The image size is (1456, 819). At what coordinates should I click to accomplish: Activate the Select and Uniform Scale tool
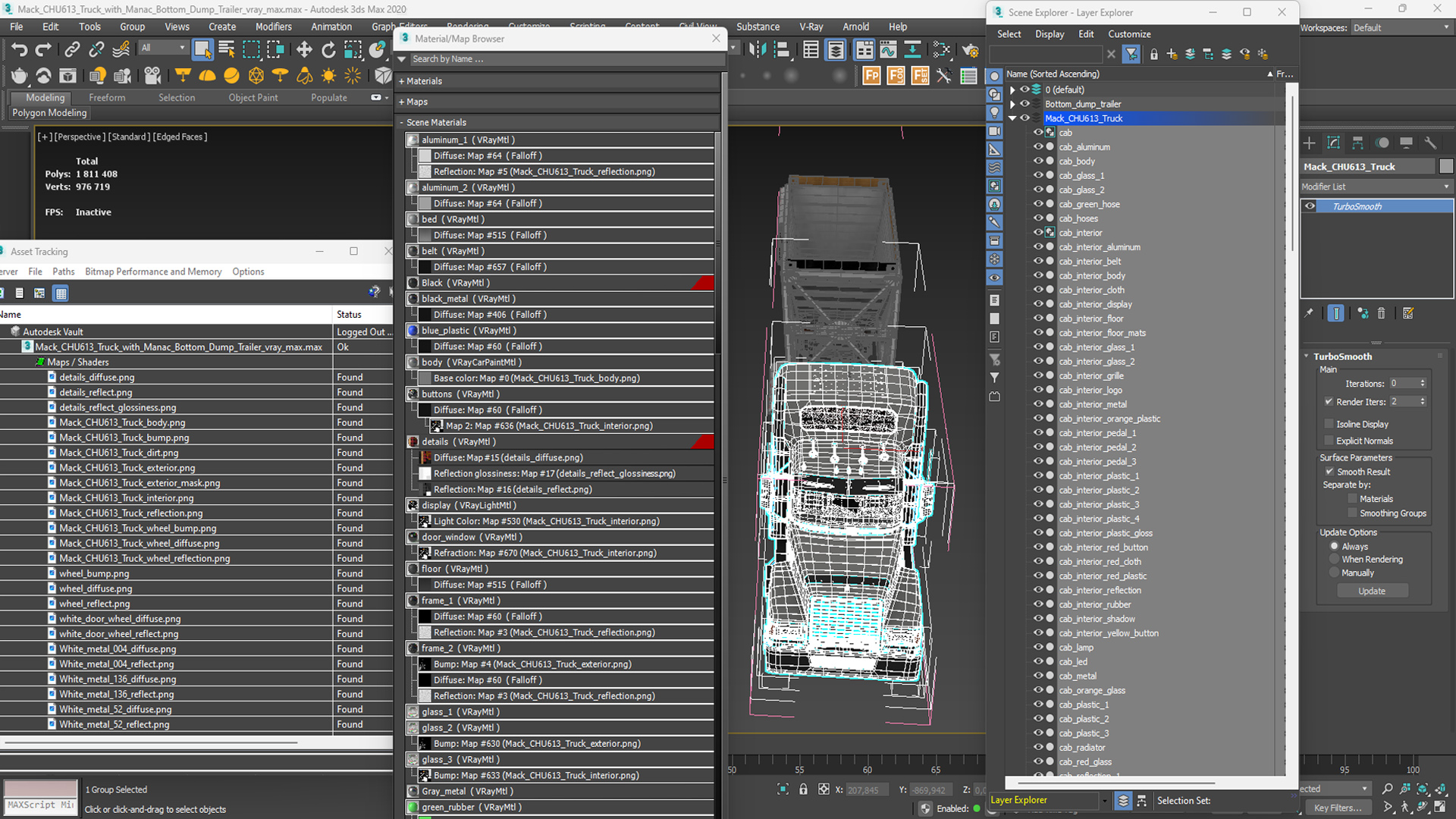click(353, 50)
